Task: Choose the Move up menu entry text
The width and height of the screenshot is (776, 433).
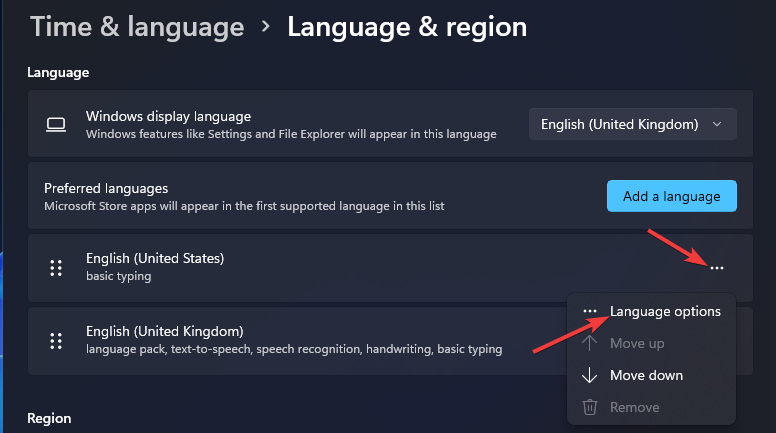Action: coord(637,344)
